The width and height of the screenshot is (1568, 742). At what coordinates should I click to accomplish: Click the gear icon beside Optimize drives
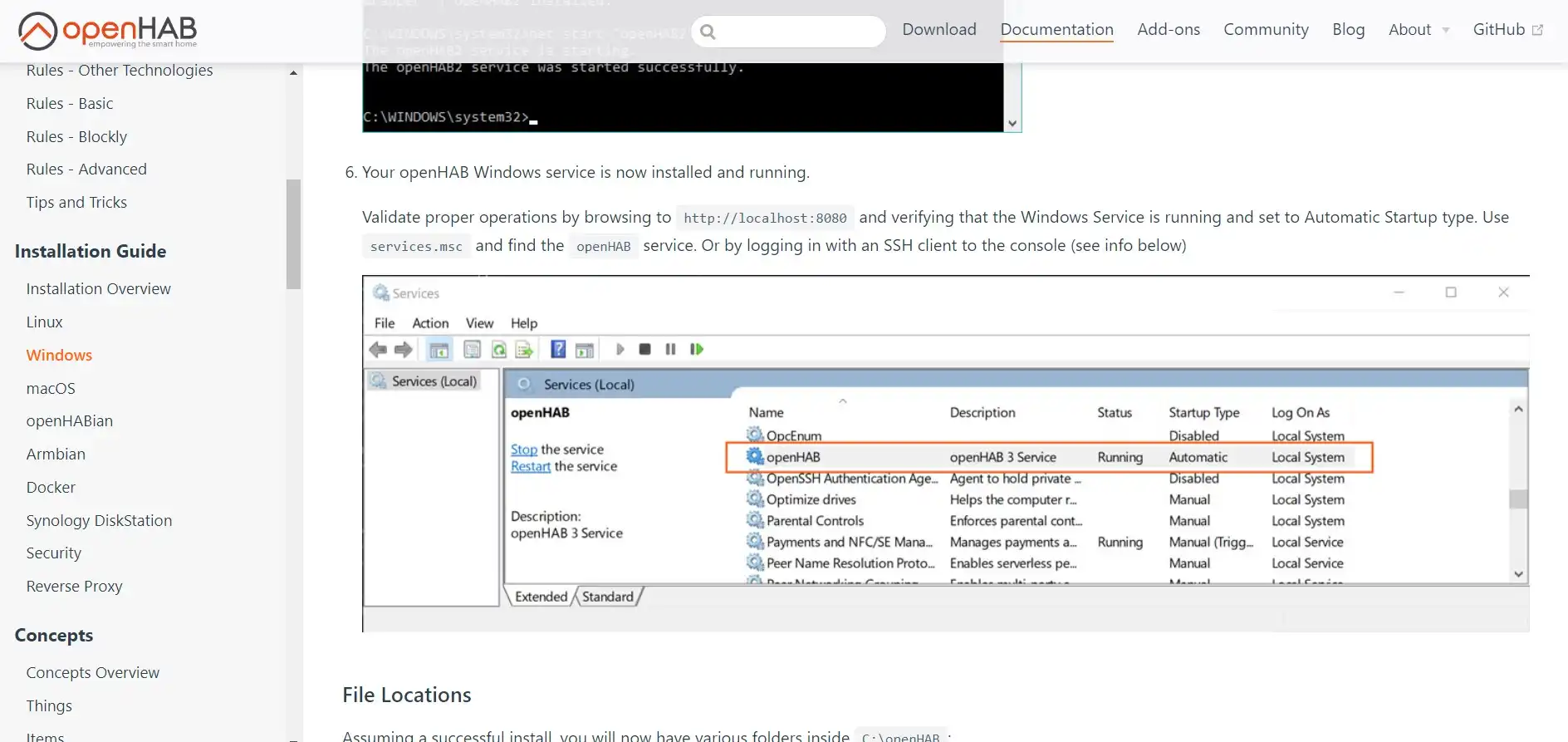click(755, 499)
